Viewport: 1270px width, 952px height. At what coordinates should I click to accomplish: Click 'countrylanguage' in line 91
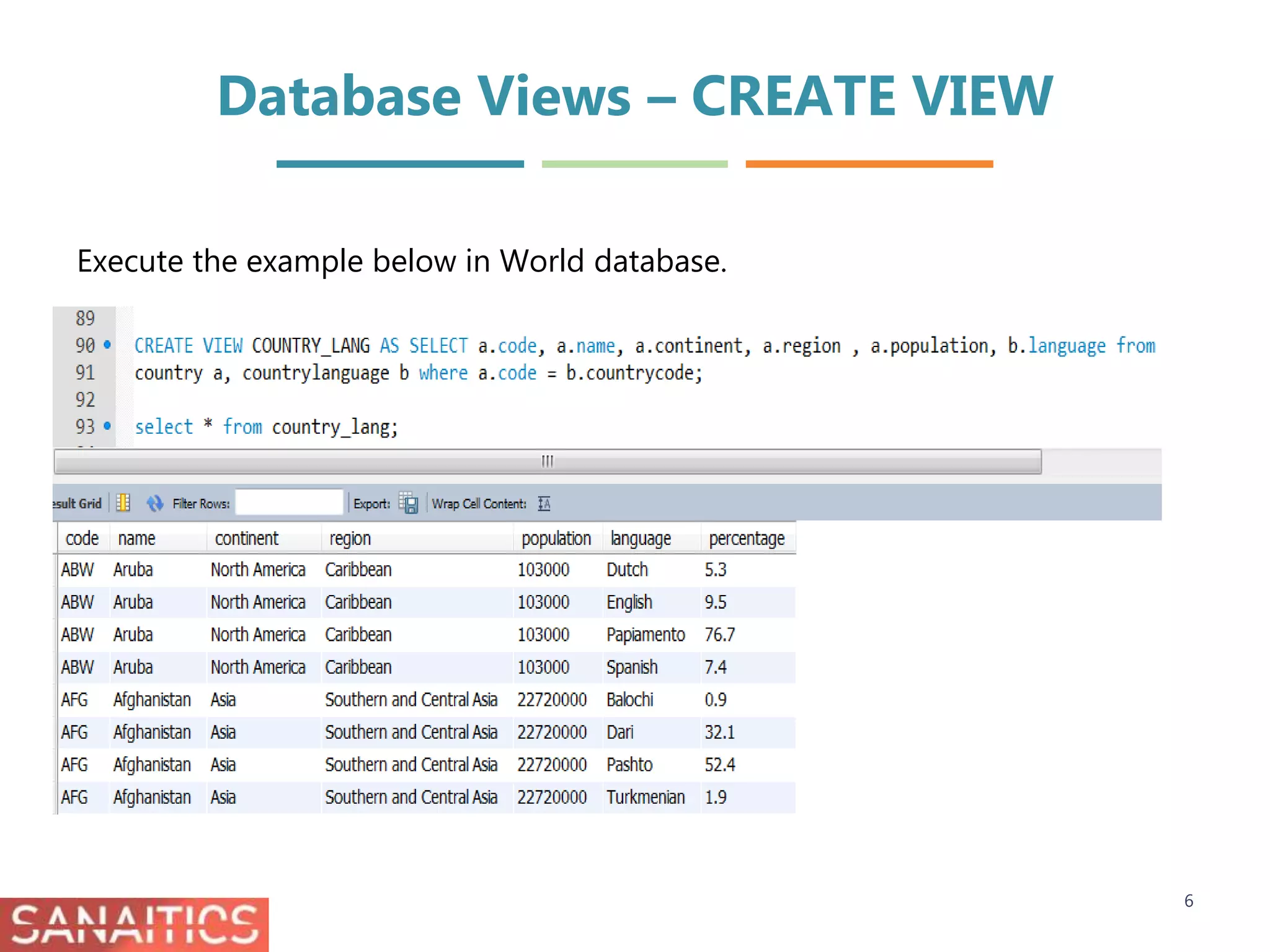(x=316, y=373)
